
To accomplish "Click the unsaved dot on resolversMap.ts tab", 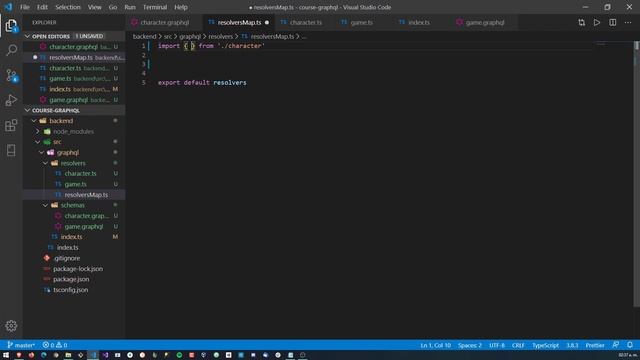I will point(267,22).
